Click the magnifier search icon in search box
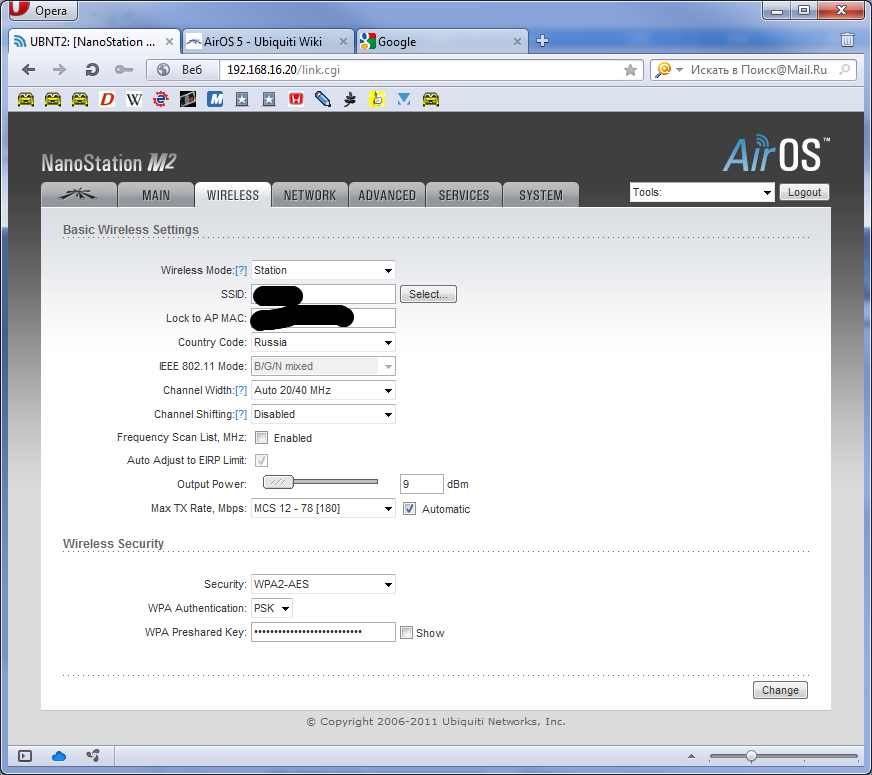Screen dimensions: 872x775 [x=845, y=69]
